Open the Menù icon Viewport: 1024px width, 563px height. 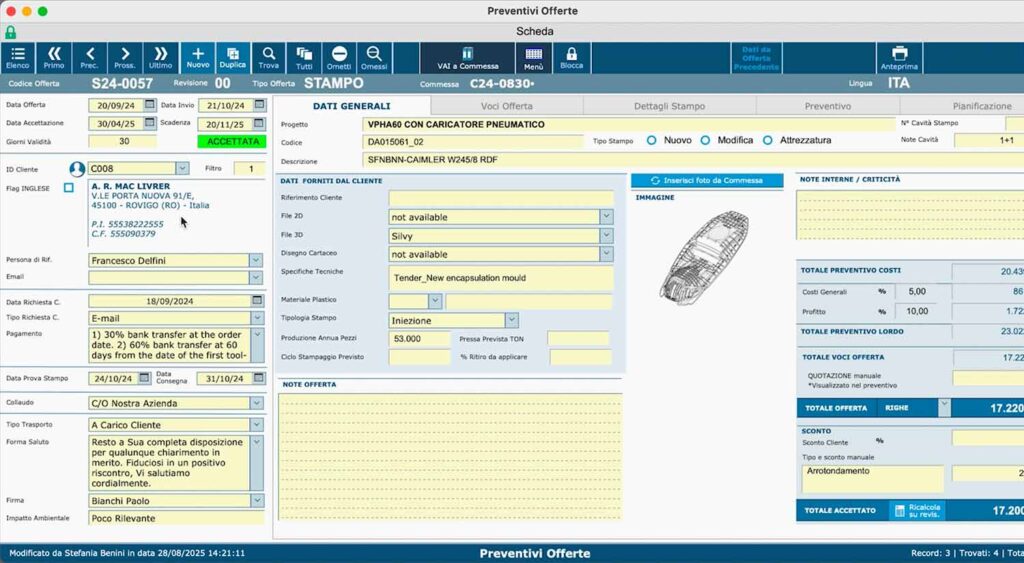(534, 58)
